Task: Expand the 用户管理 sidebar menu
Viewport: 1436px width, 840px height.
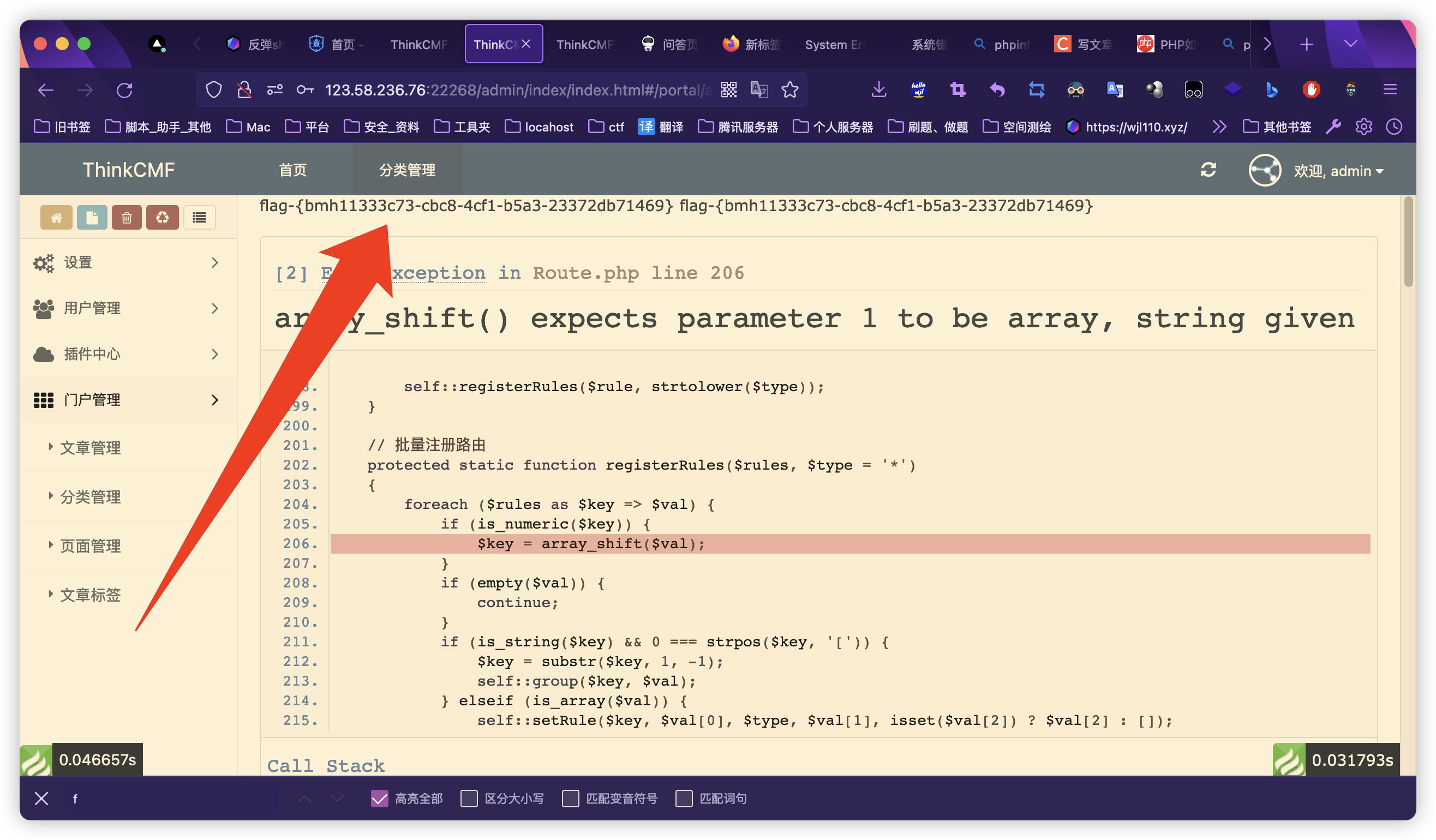Action: (x=128, y=308)
